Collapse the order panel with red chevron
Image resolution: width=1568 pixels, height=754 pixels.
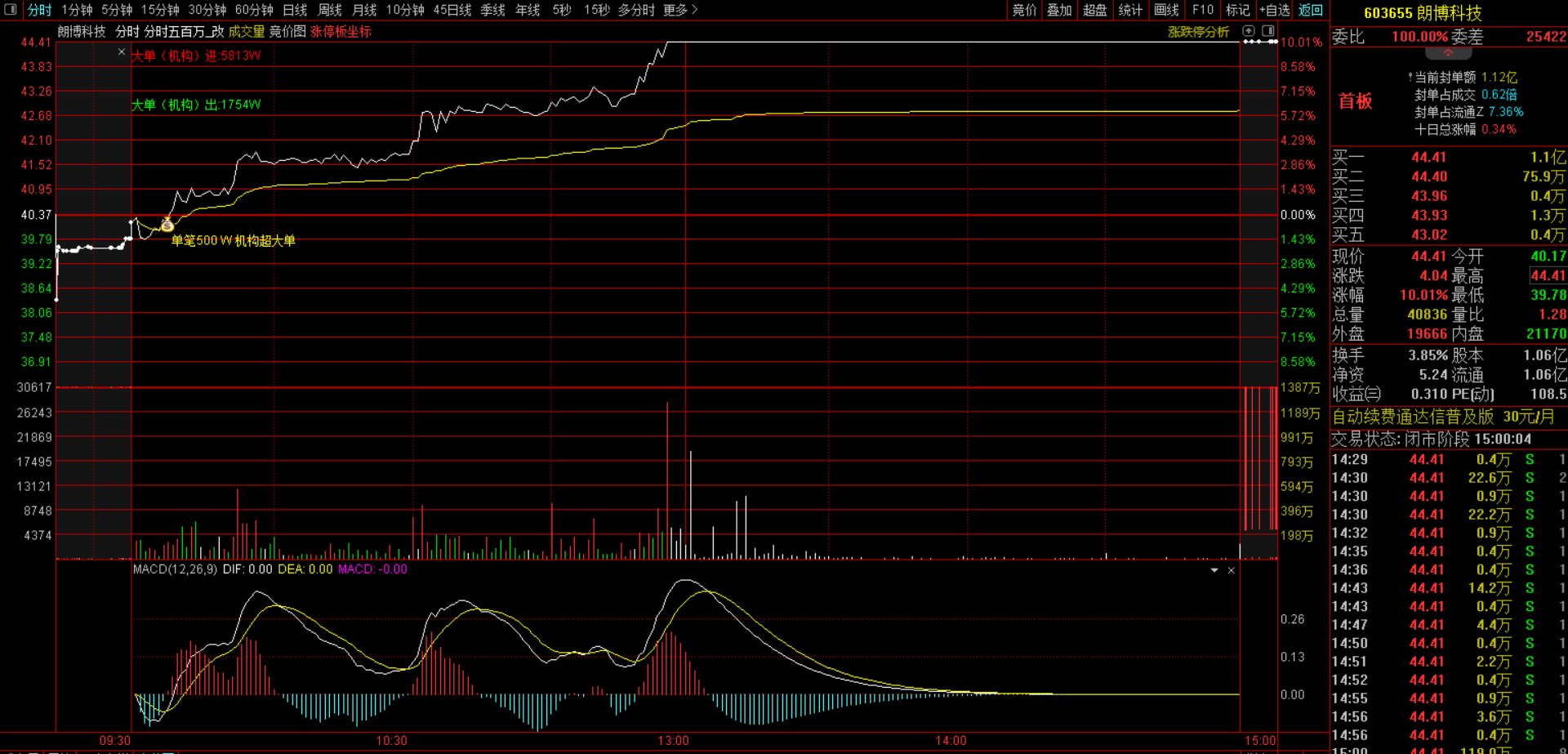(1448, 53)
